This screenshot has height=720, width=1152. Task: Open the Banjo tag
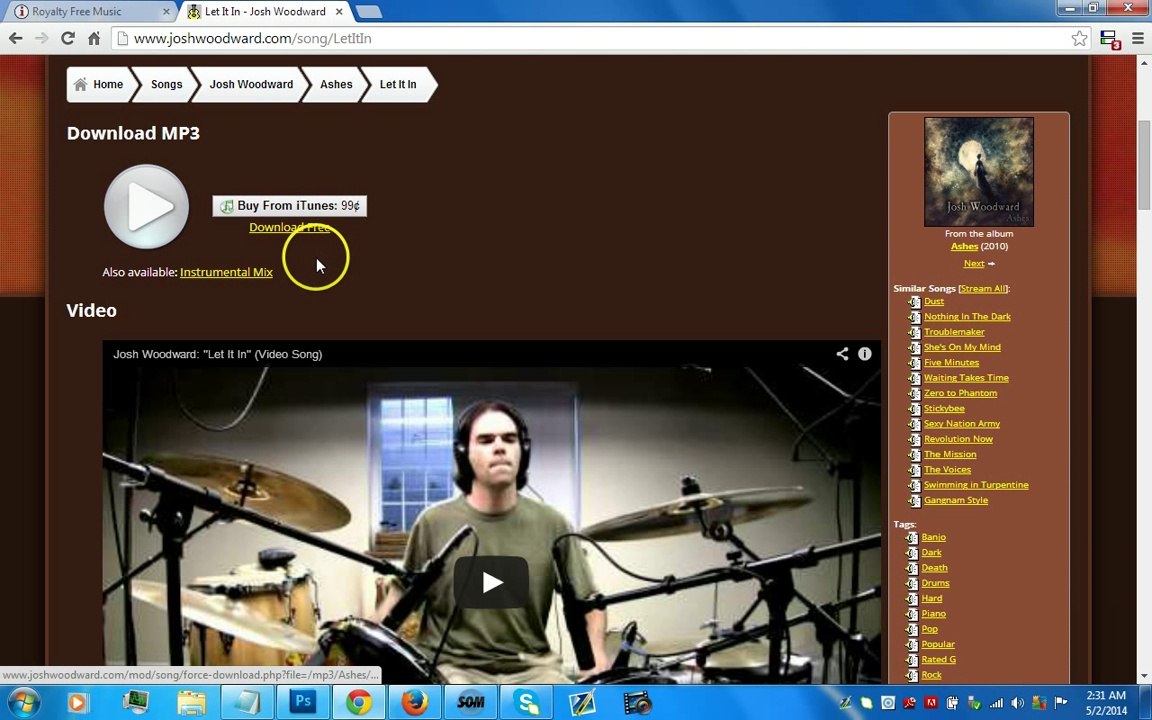point(933,537)
